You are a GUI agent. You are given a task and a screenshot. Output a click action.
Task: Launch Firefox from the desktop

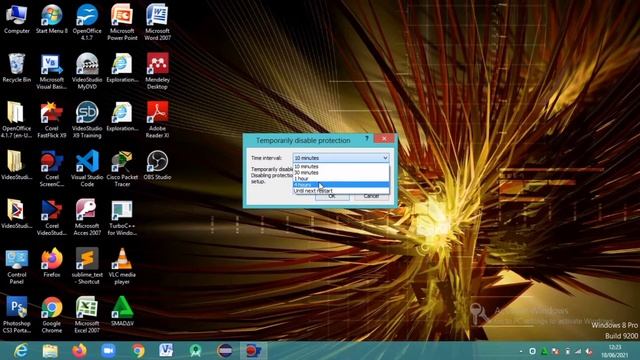(x=52, y=263)
